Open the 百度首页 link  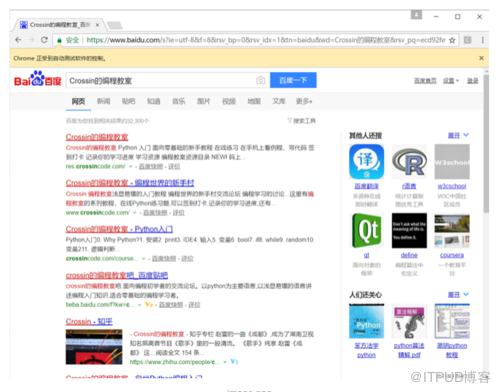425,81
